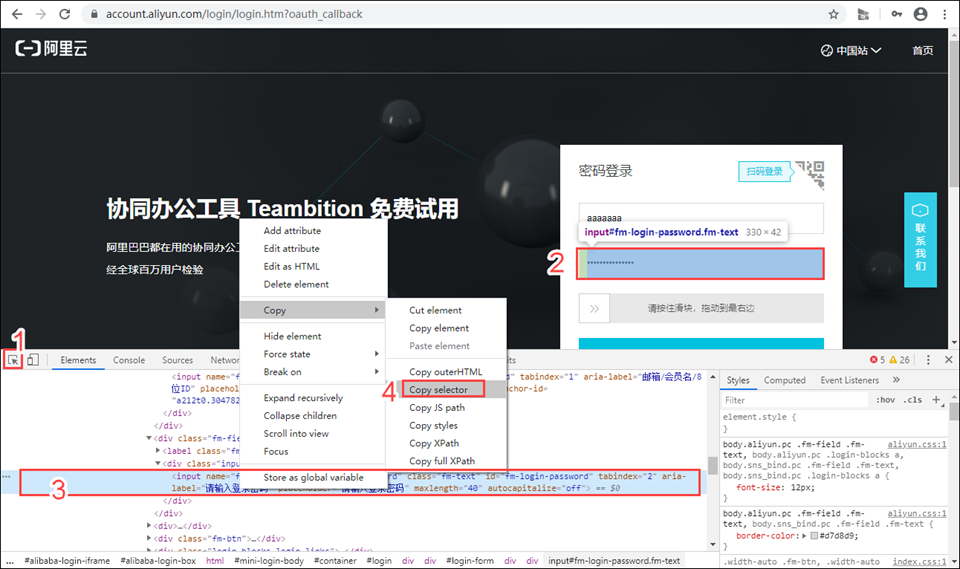Click the Filter field in the Styles pane

(x=790, y=400)
